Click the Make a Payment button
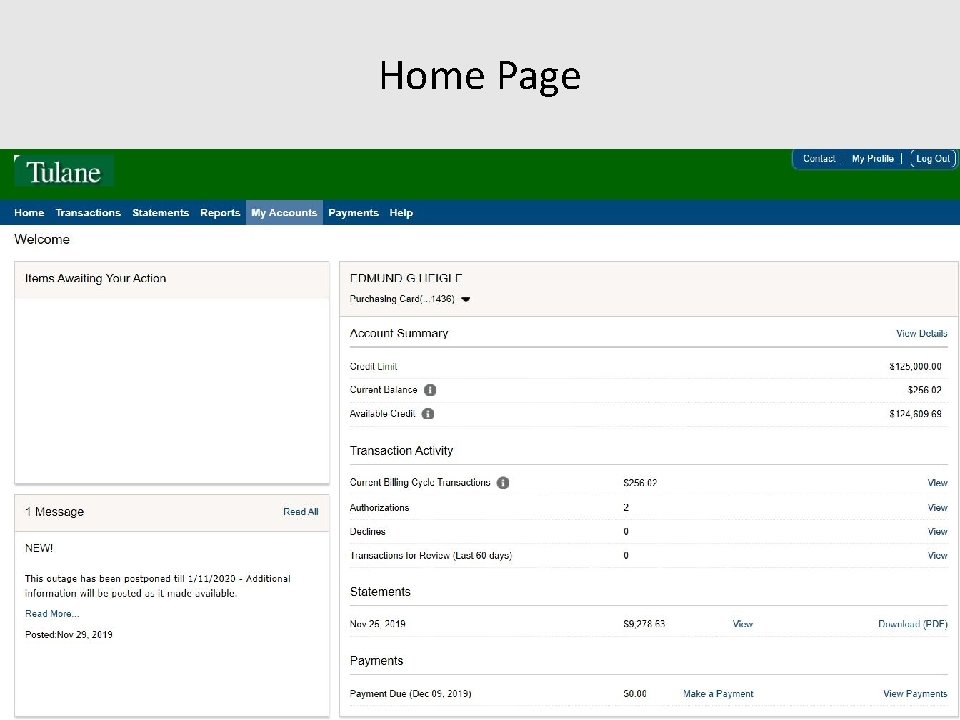Screen dimensions: 960x720 coord(718,693)
